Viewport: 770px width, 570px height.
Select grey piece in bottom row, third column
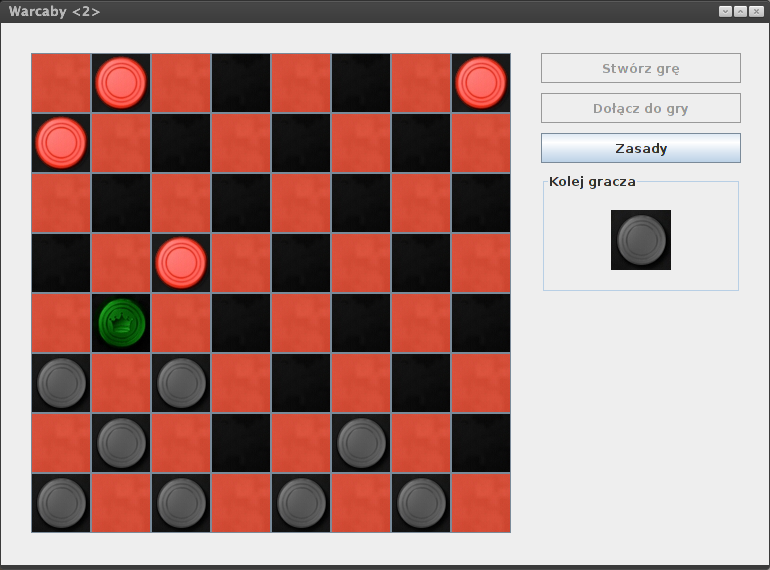181,503
